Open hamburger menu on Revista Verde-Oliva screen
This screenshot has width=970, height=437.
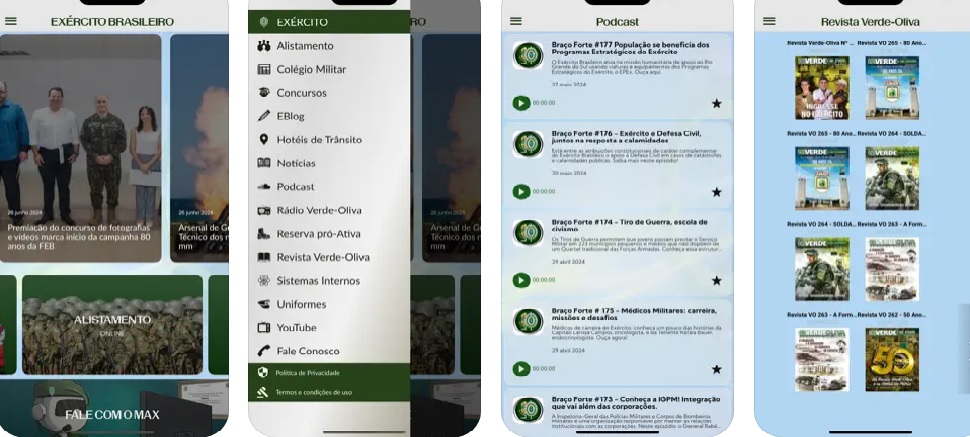769,21
